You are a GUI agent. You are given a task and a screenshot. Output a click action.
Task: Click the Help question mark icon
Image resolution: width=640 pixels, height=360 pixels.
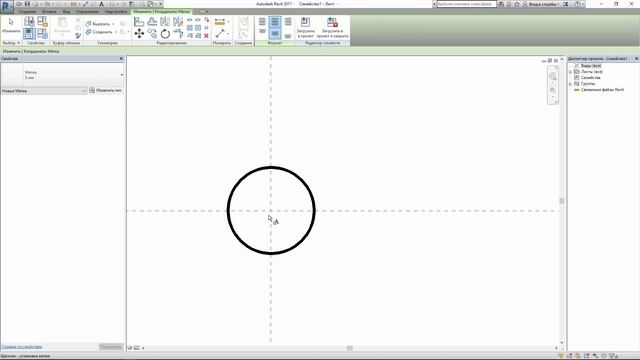pyautogui.click(x=577, y=4)
